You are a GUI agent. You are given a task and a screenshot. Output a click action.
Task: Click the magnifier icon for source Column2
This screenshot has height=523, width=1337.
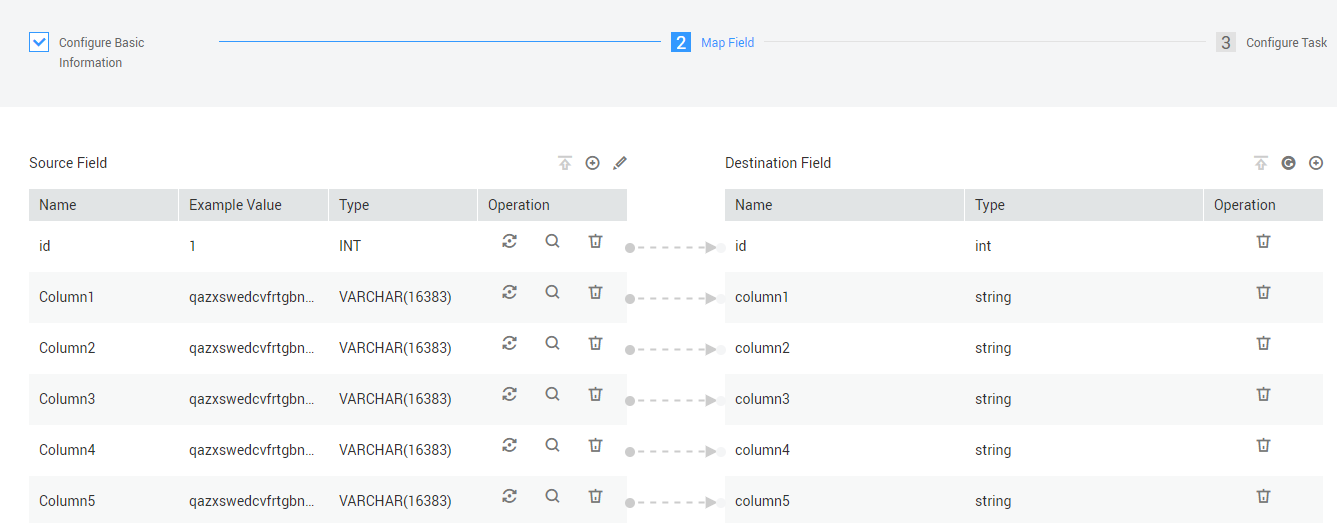[x=552, y=343]
